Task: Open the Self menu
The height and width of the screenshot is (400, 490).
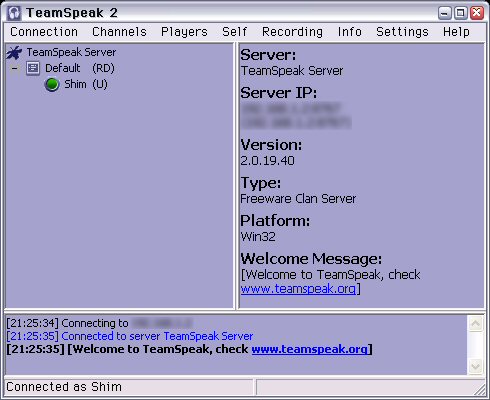Action: point(234,32)
